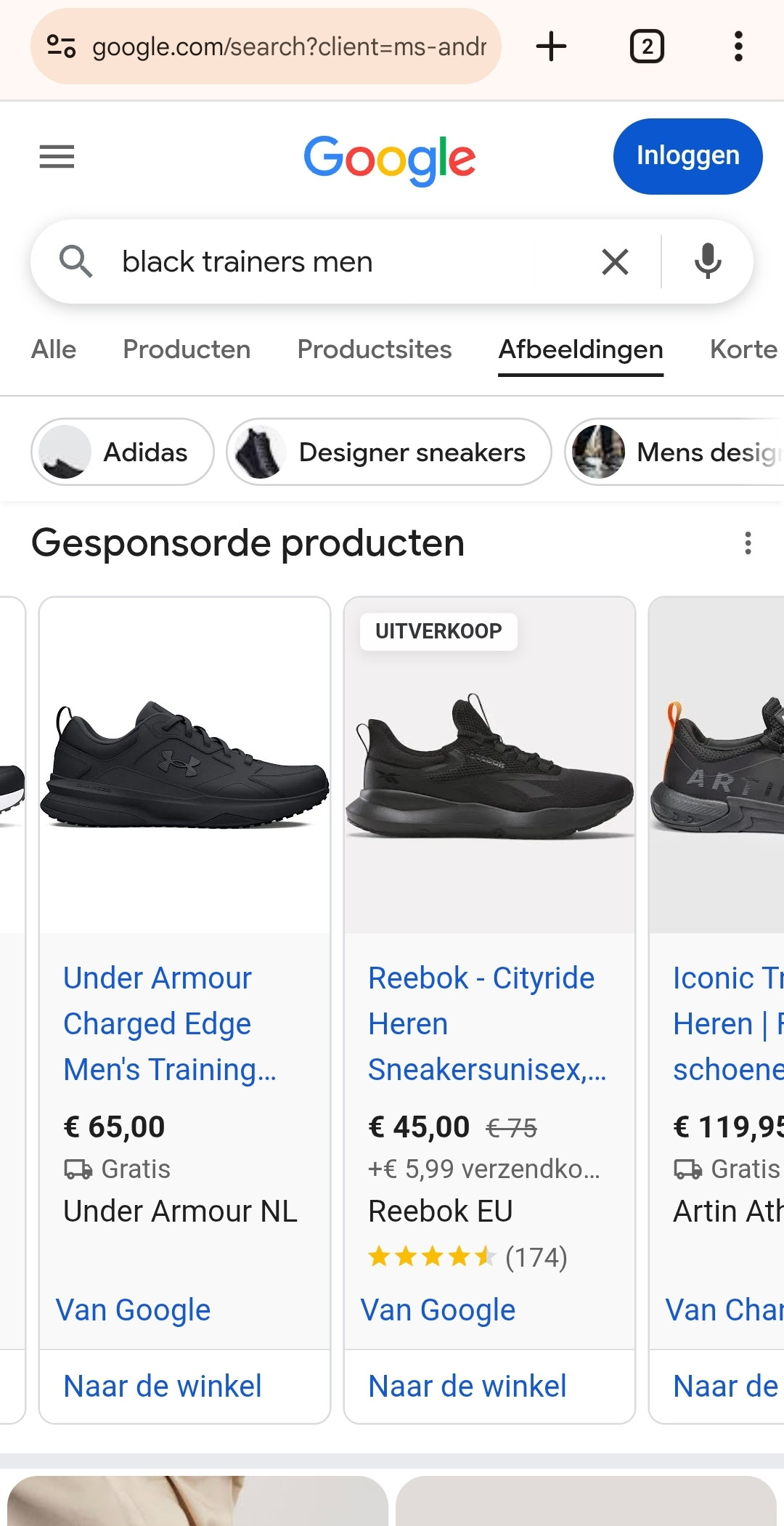The width and height of the screenshot is (784, 1526).
Task: Tap the site info icon in address bar
Action: [x=61, y=46]
